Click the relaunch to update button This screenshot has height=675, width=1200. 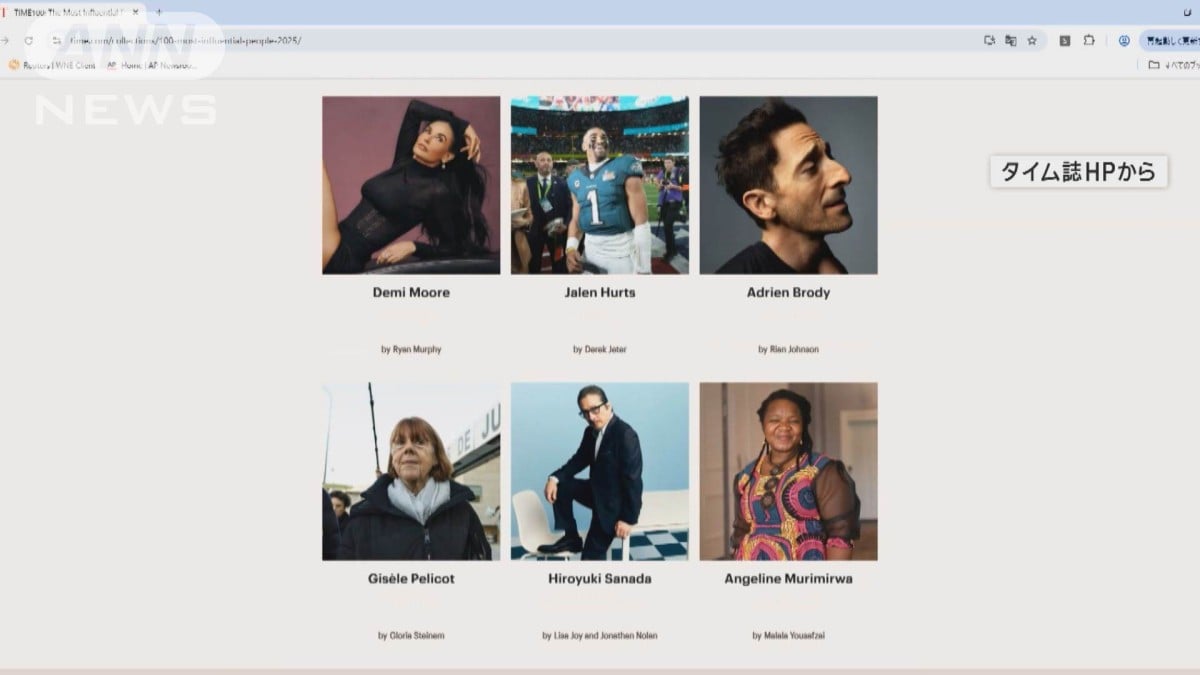coord(1170,41)
